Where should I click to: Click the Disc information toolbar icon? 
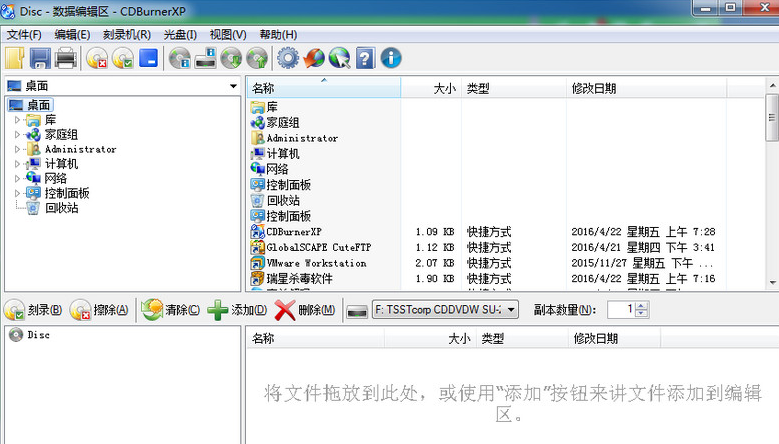click(x=180, y=58)
